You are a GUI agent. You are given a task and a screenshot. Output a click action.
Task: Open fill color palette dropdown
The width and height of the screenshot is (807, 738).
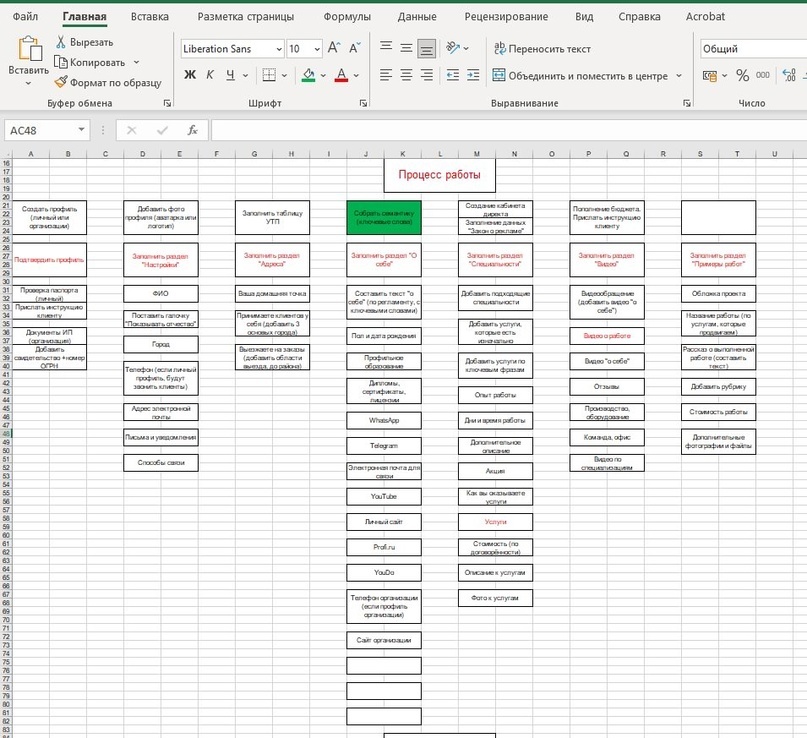[x=323, y=76]
